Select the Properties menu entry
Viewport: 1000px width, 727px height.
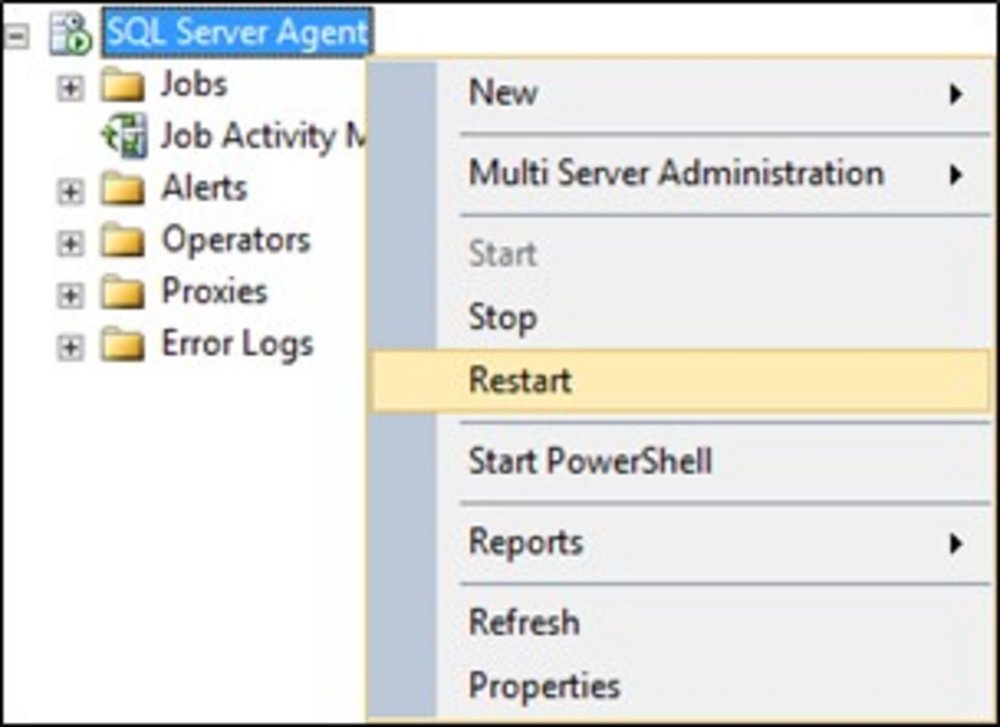click(x=544, y=686)
